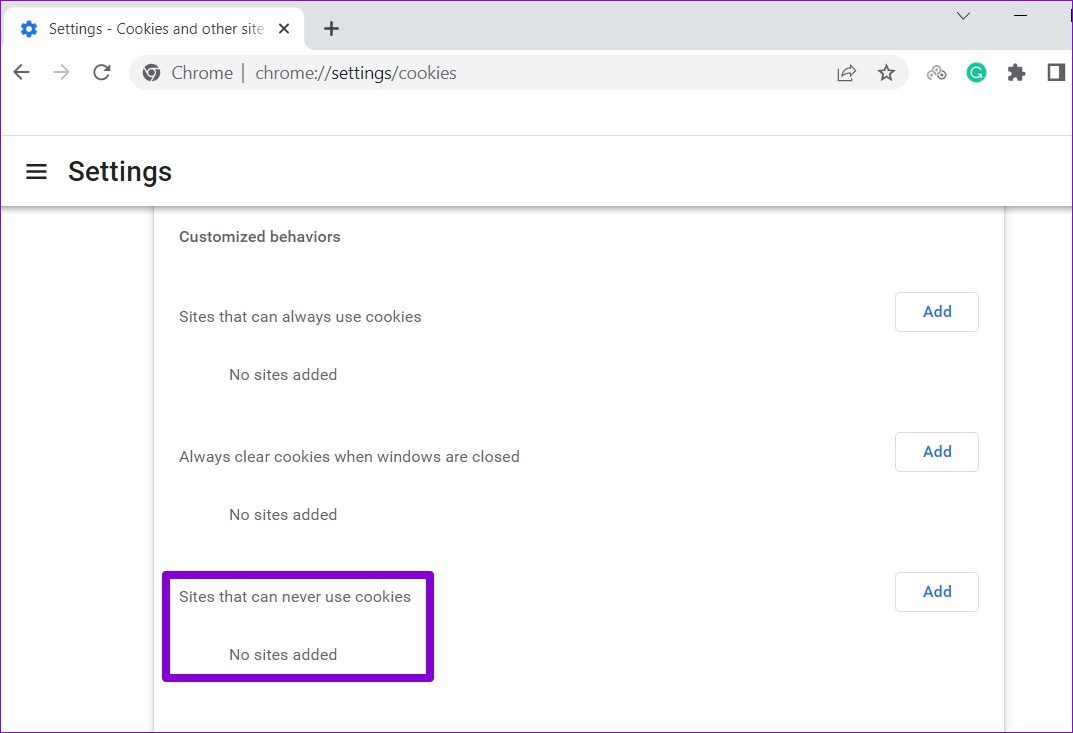Toggle the browser side panel
Viewport: 1073px width, 733px height.
1056,72
